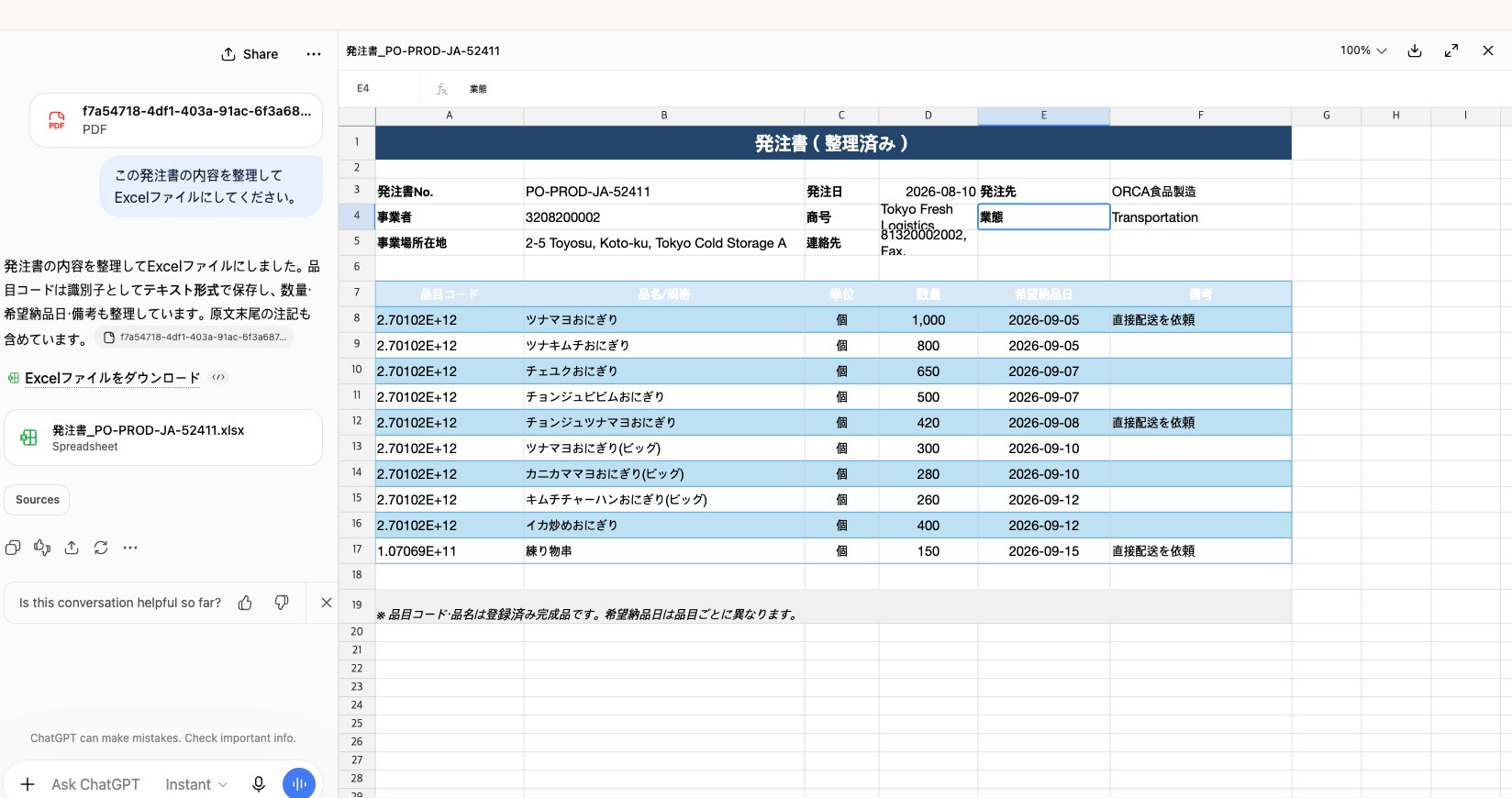Select the date cell 2026-08-10
1512x798 pixels.
click(928, 192)
